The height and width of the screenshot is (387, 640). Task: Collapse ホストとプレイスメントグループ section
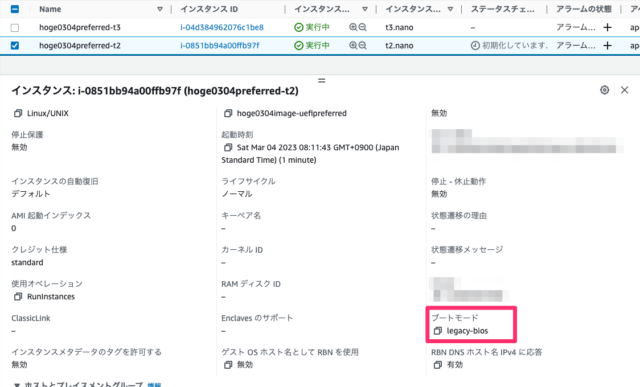click(x=17, y=385)
